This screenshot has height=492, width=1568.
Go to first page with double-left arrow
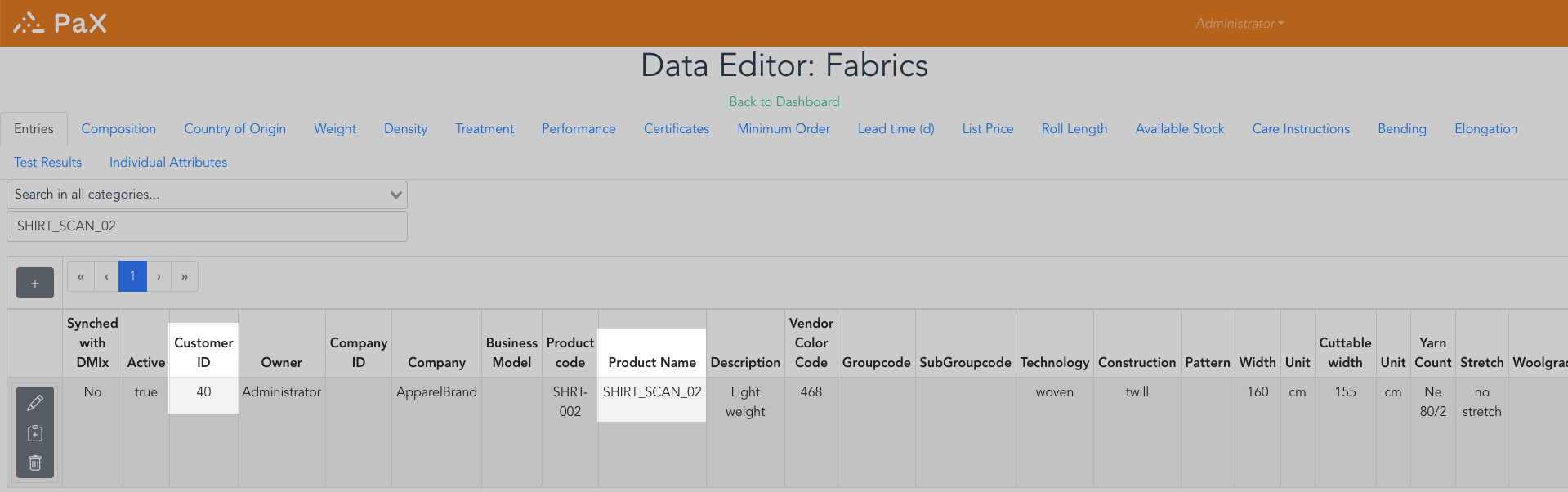[81, 276]
